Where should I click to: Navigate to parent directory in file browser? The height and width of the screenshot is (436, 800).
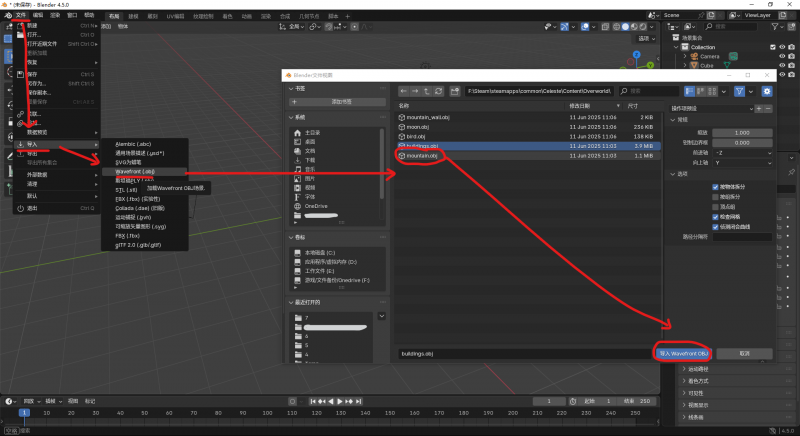427,91
